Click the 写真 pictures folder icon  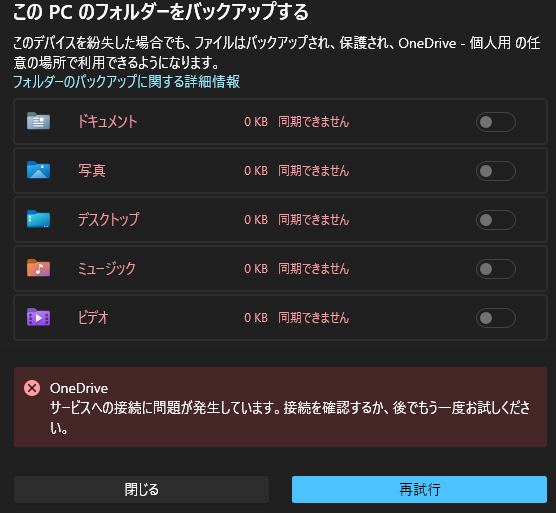tap(38, 170)
